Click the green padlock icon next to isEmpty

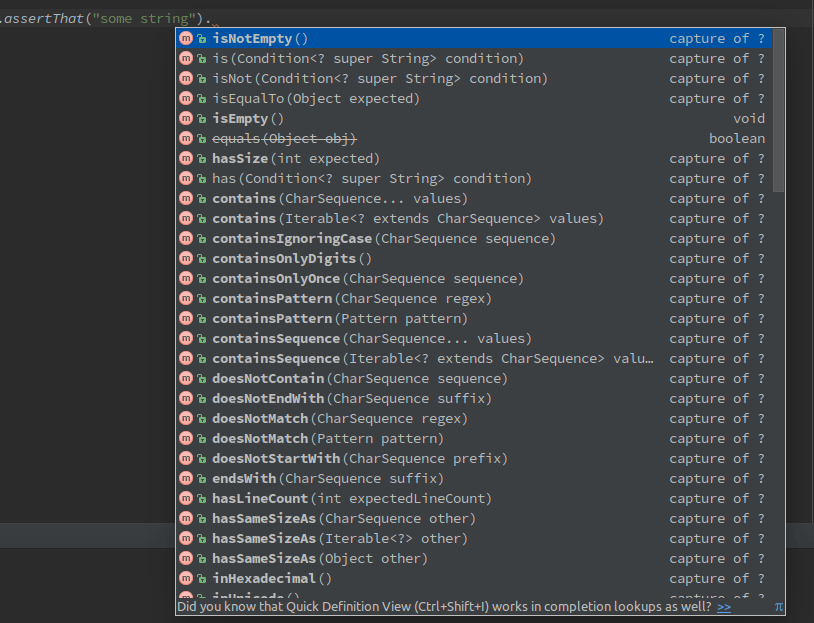pos(200,118)
